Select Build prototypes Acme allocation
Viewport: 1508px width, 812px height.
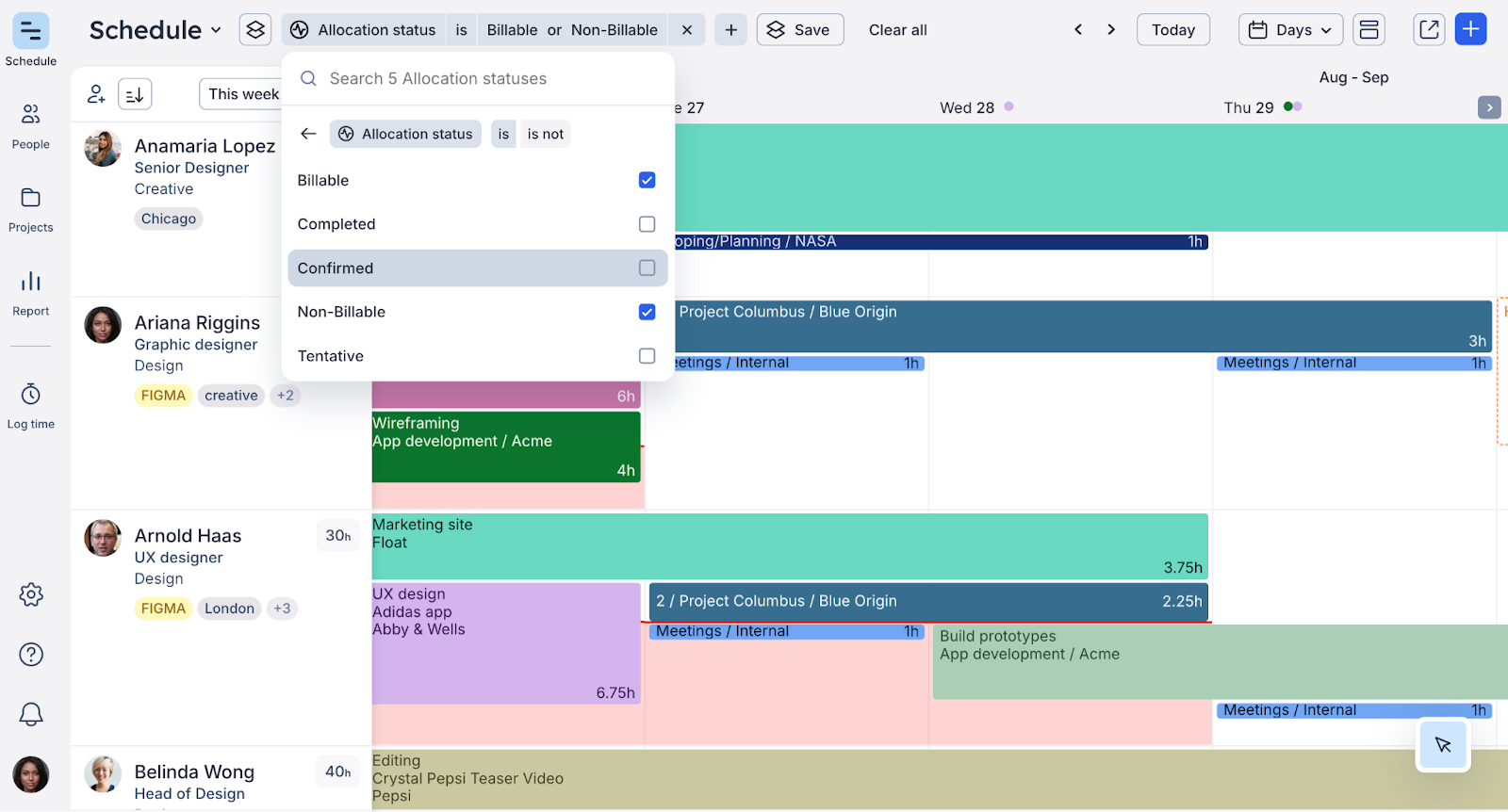click(1221, 662)
